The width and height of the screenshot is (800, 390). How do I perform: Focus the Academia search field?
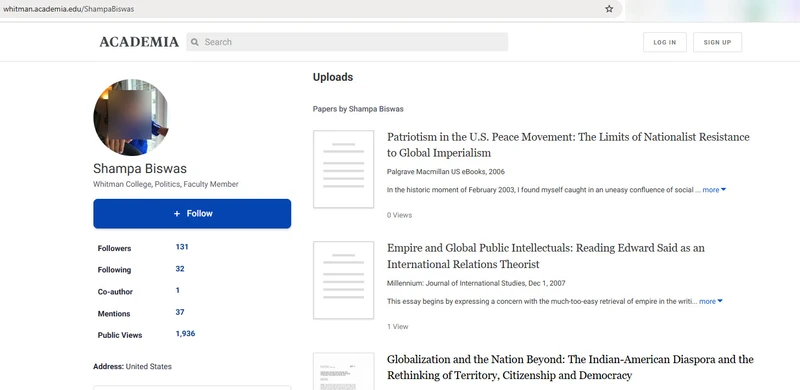click(347, 42)
